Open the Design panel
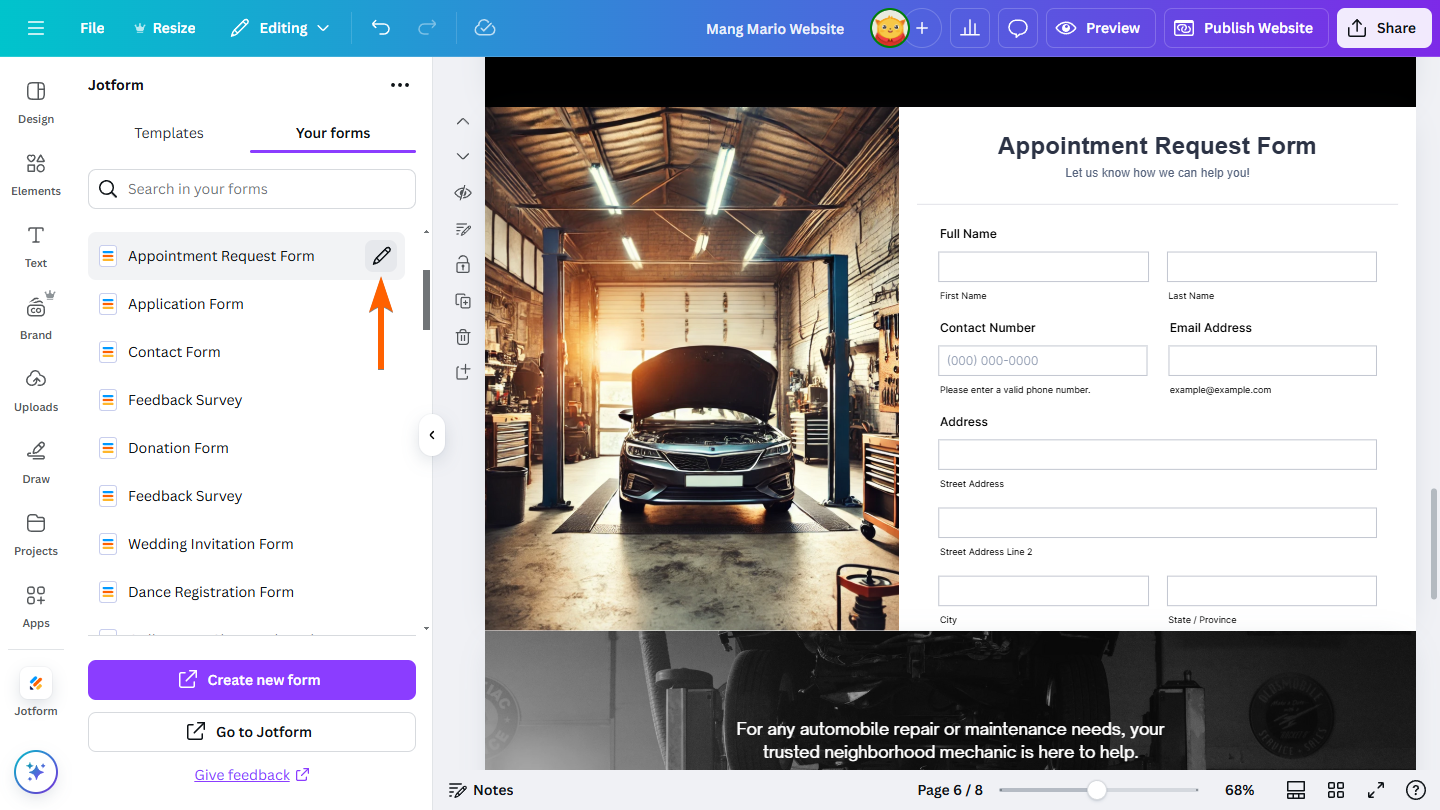1440x810 pixels. [36, 103]
